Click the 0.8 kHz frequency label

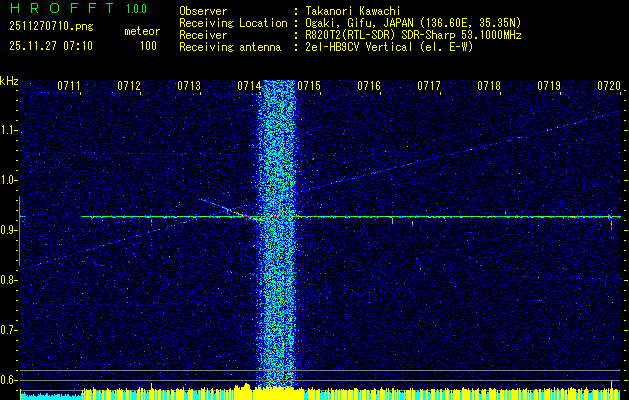pyautogui.click(x=7, y=280)
